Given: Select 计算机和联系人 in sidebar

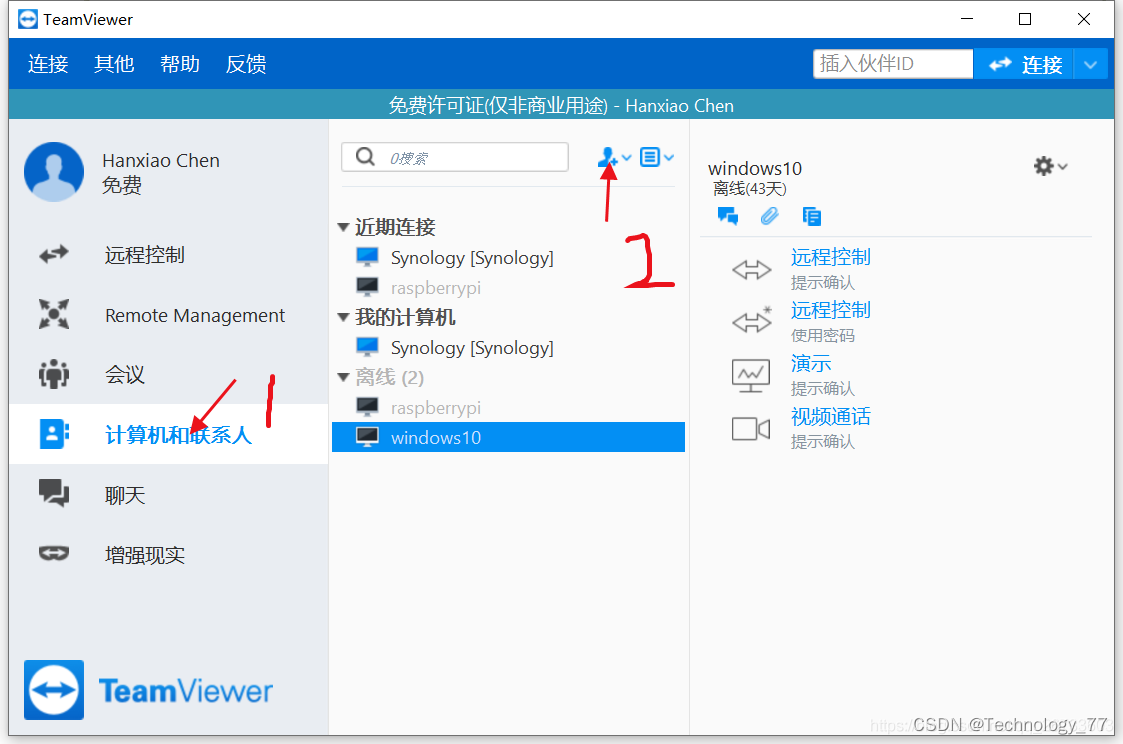Looking at the screenshot, I should coord(178,435).
